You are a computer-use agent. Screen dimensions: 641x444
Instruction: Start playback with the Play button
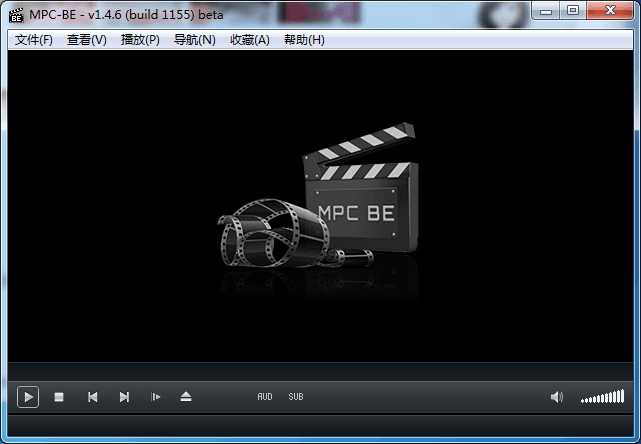(28, 397)
